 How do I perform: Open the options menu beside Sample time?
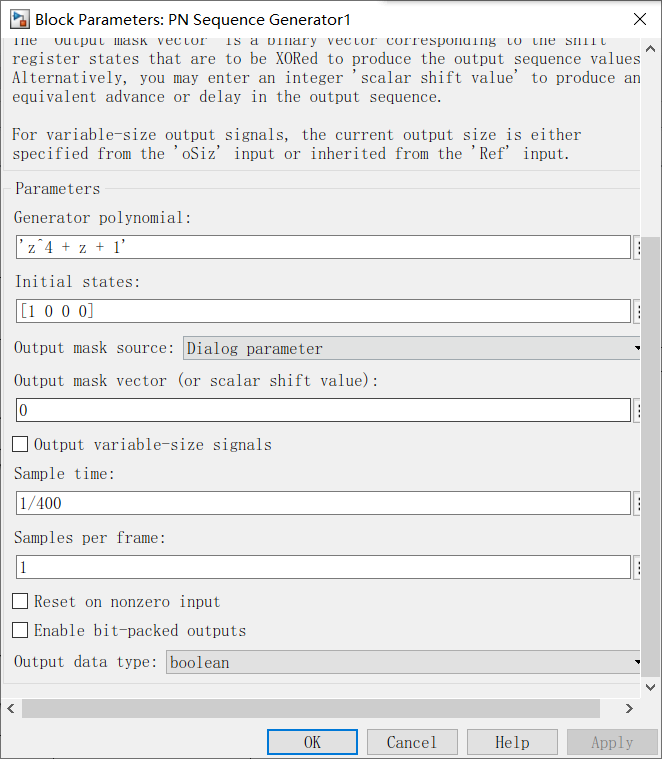coord(637,503)
